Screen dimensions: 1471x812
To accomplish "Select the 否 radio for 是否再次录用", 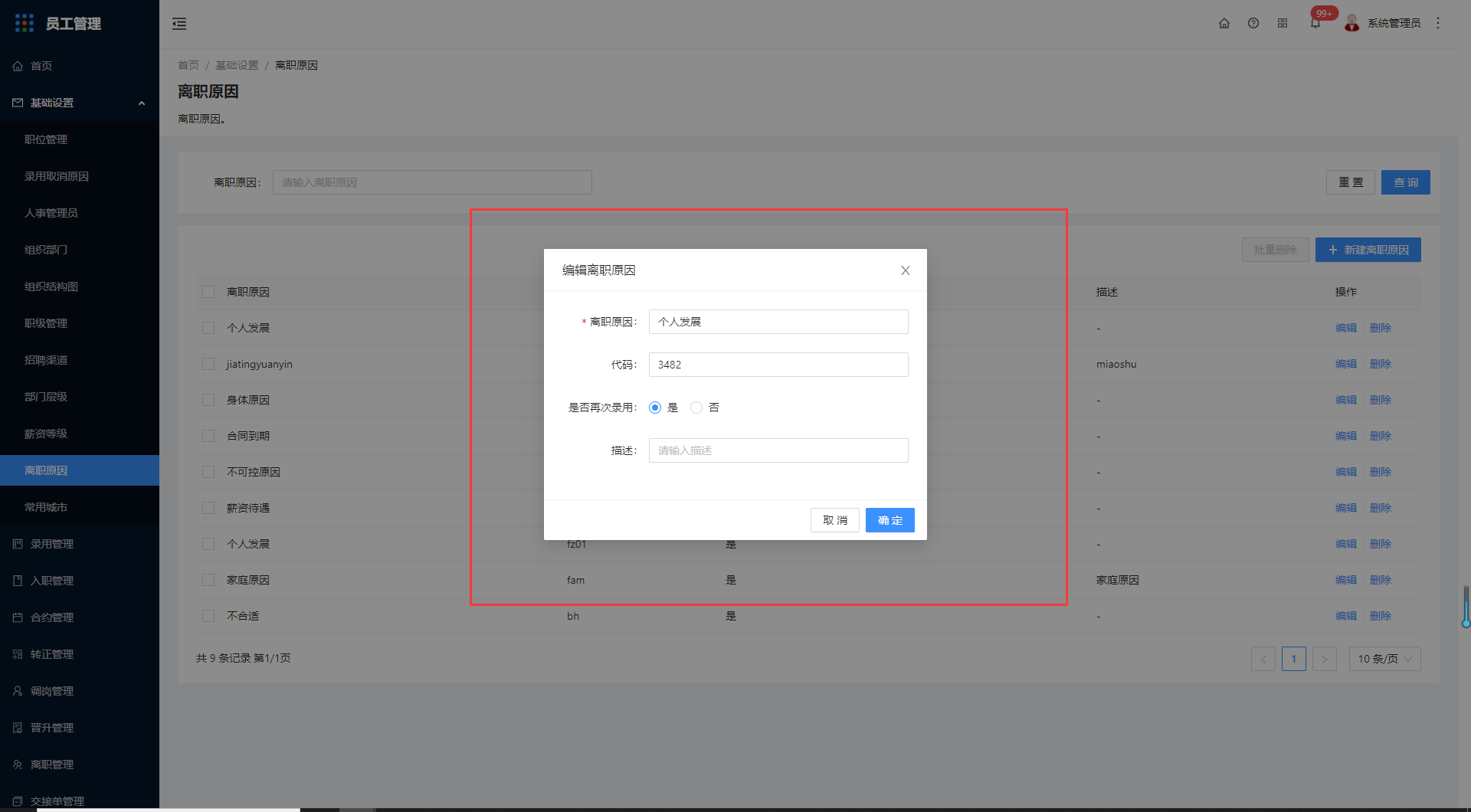I will tap(696, 408).
